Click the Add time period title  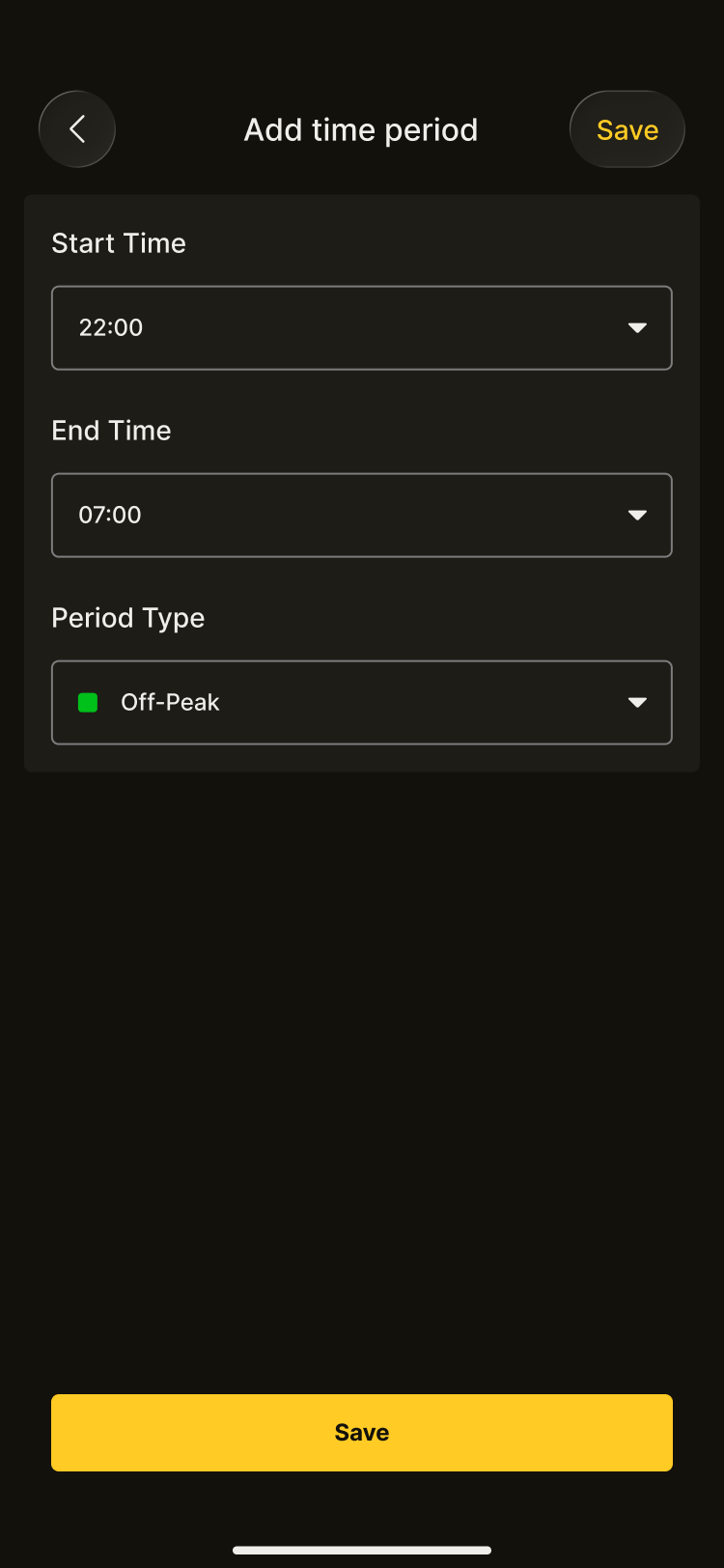(x=361, y=129)
